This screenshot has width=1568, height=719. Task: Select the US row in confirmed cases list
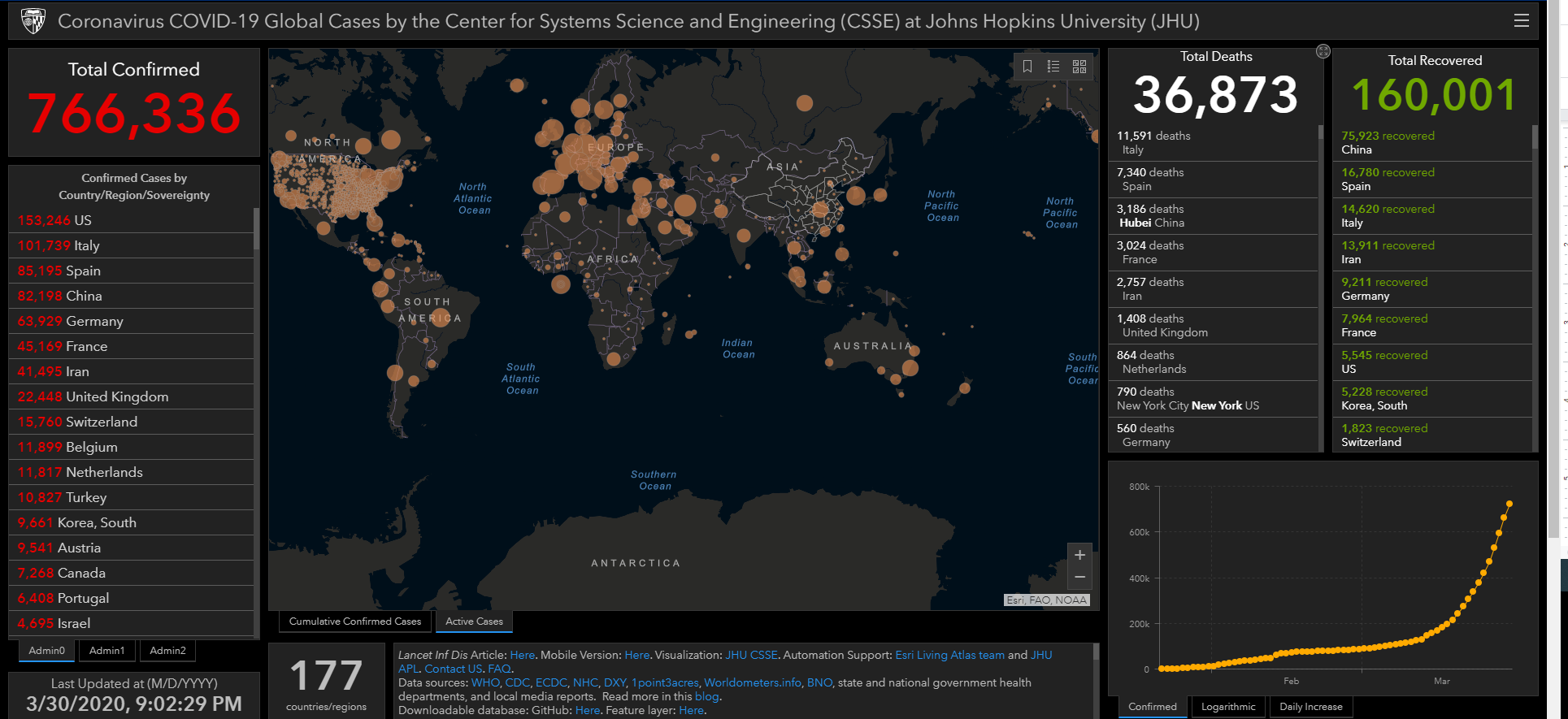(131, 220)
